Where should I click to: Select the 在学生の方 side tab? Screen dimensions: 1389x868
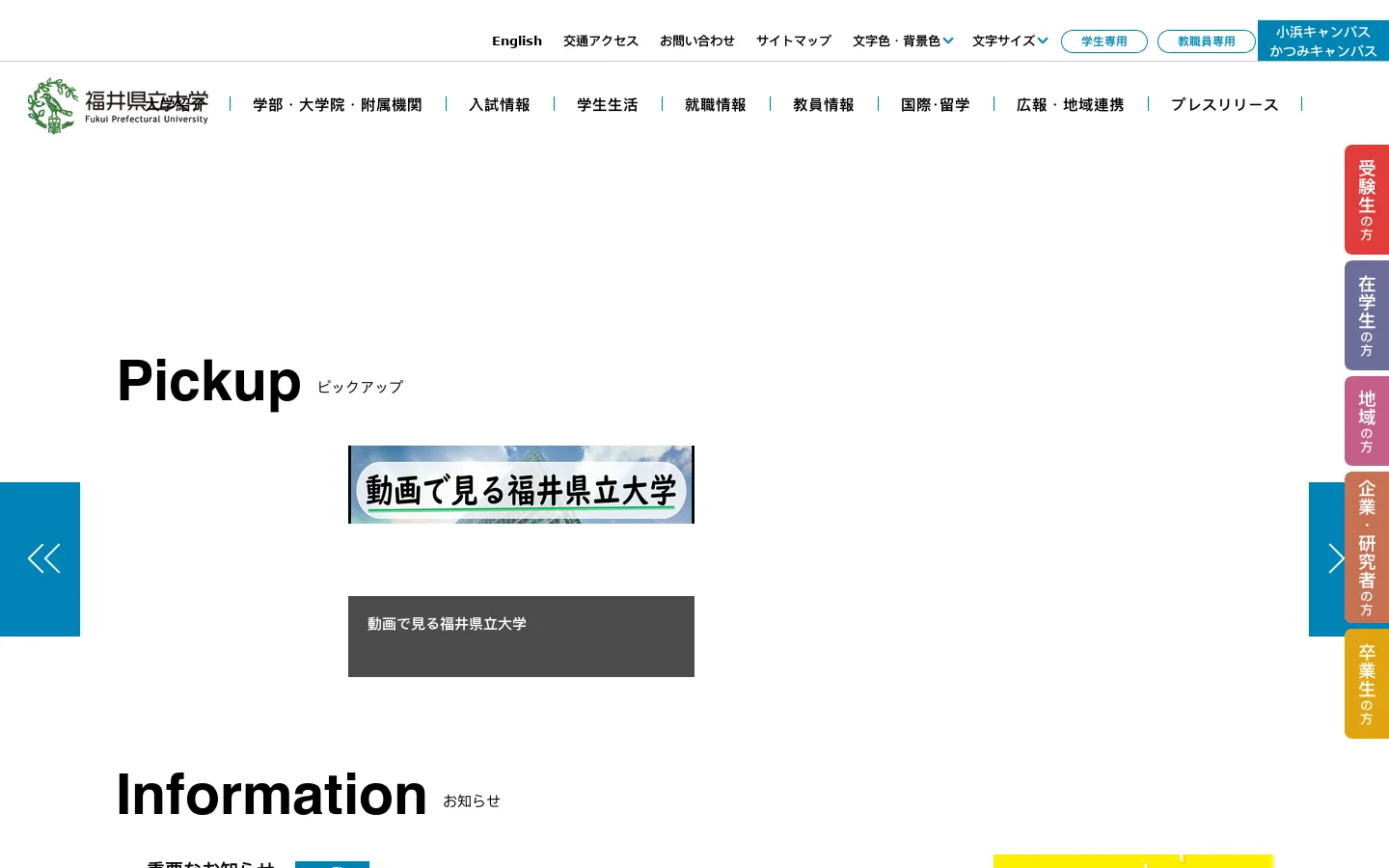(1367, 315)
